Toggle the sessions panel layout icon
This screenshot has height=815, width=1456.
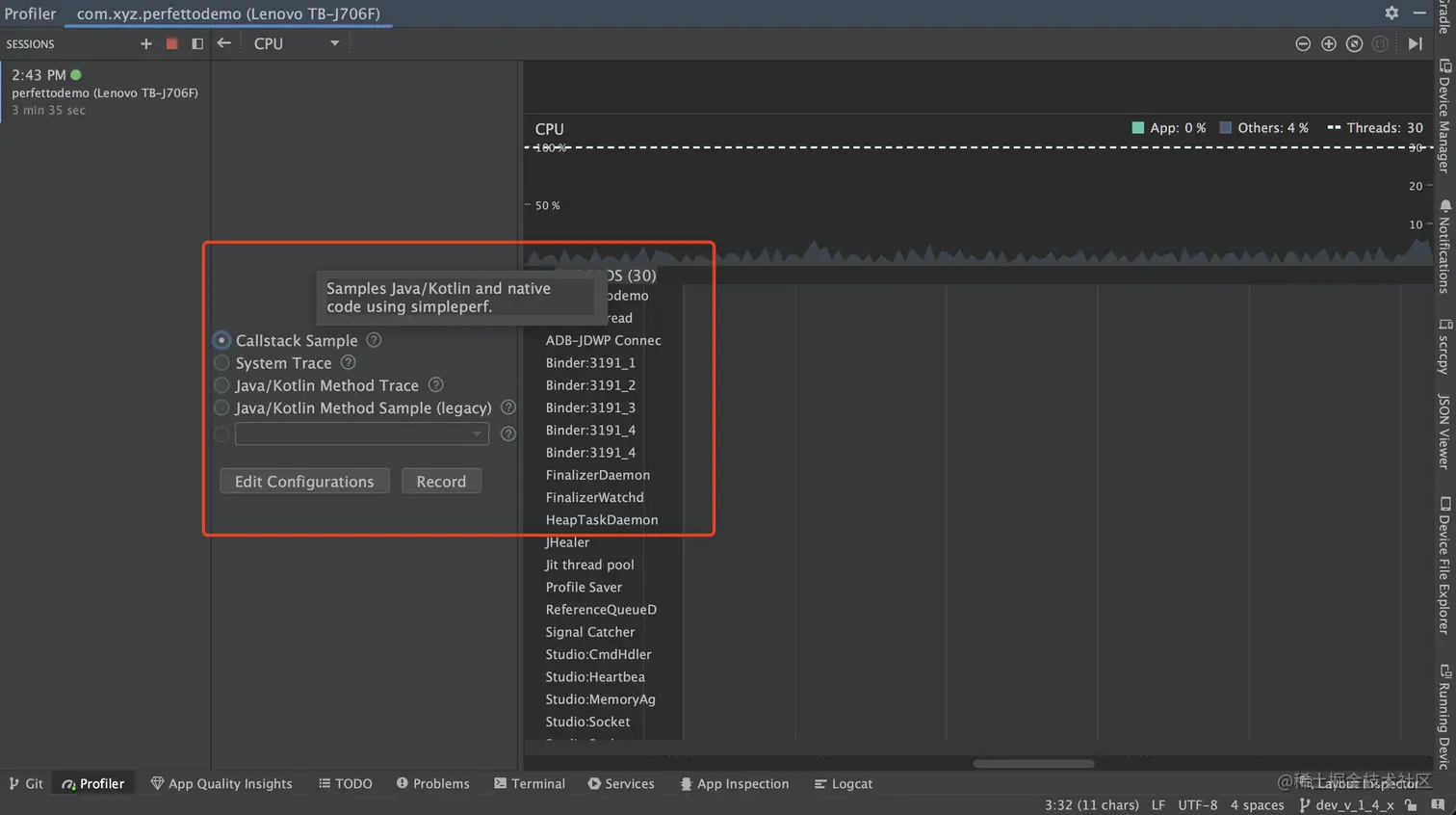click(197, 43)
